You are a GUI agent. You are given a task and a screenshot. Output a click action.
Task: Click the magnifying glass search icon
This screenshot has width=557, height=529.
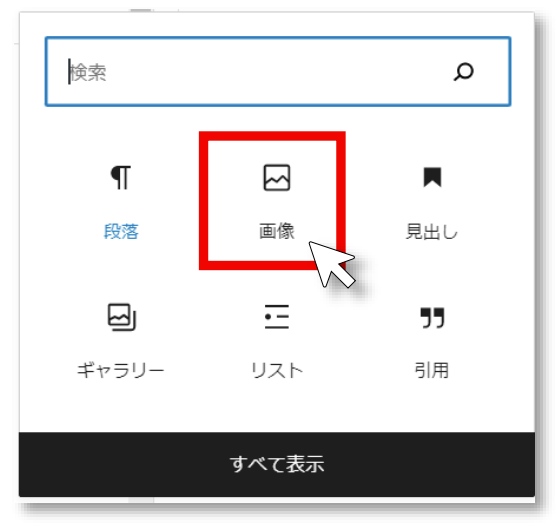(463, 72)
